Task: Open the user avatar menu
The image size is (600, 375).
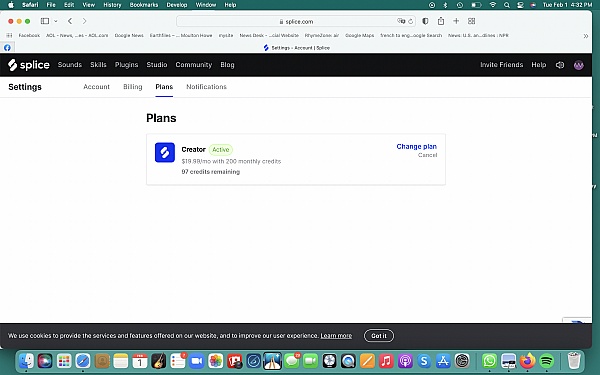Action: [579, 65]
